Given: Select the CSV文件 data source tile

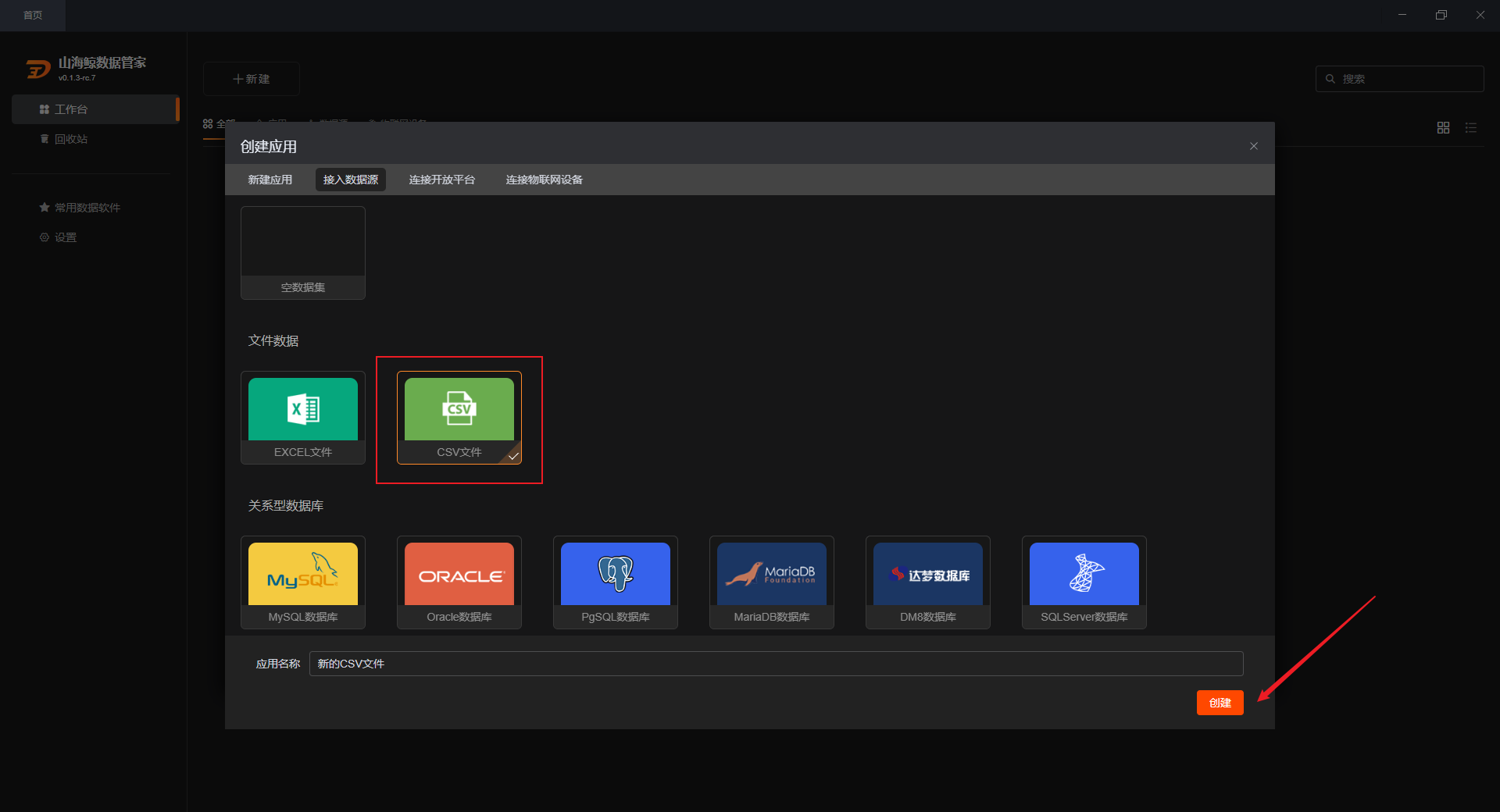Looking at the screenshot, I should tap(459, 418).
